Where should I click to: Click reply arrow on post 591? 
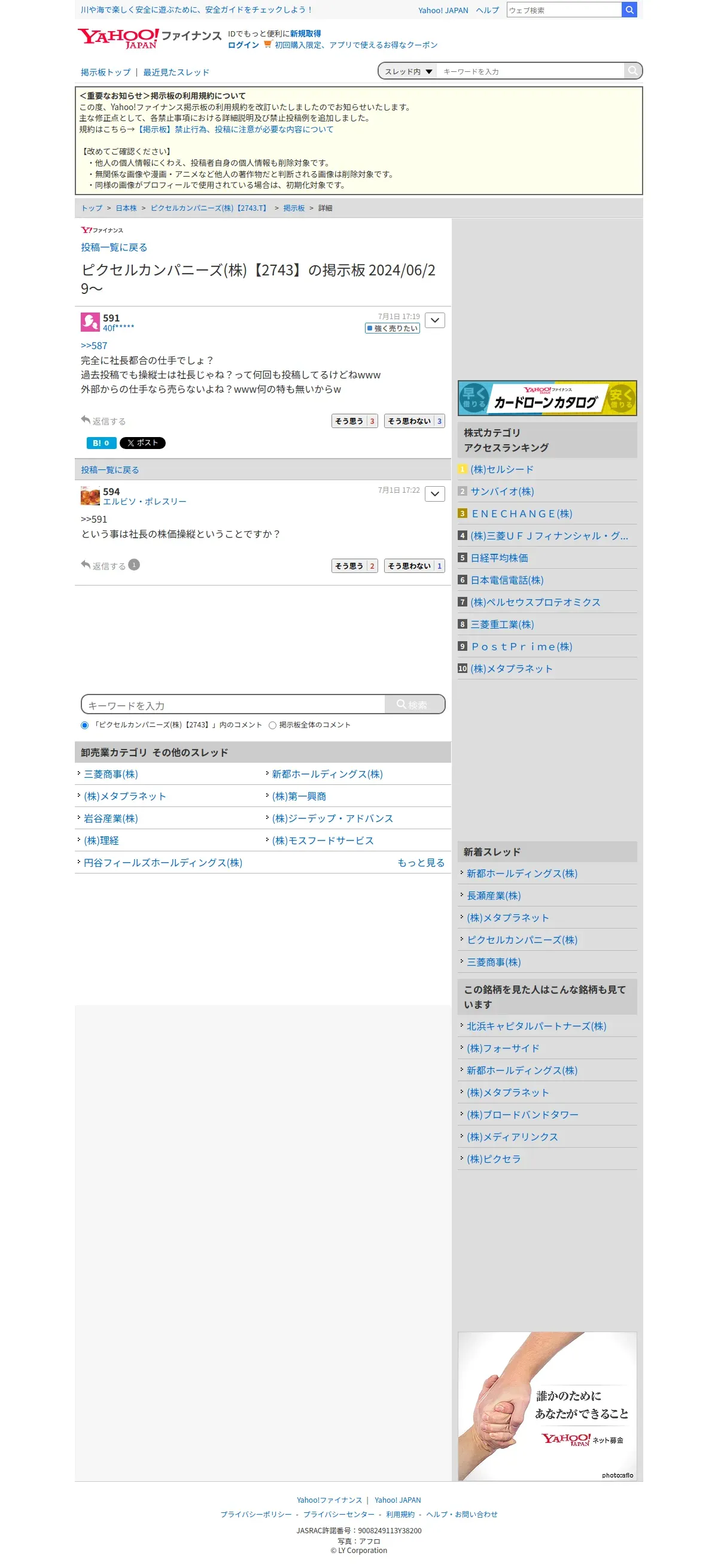coord(86,420)
